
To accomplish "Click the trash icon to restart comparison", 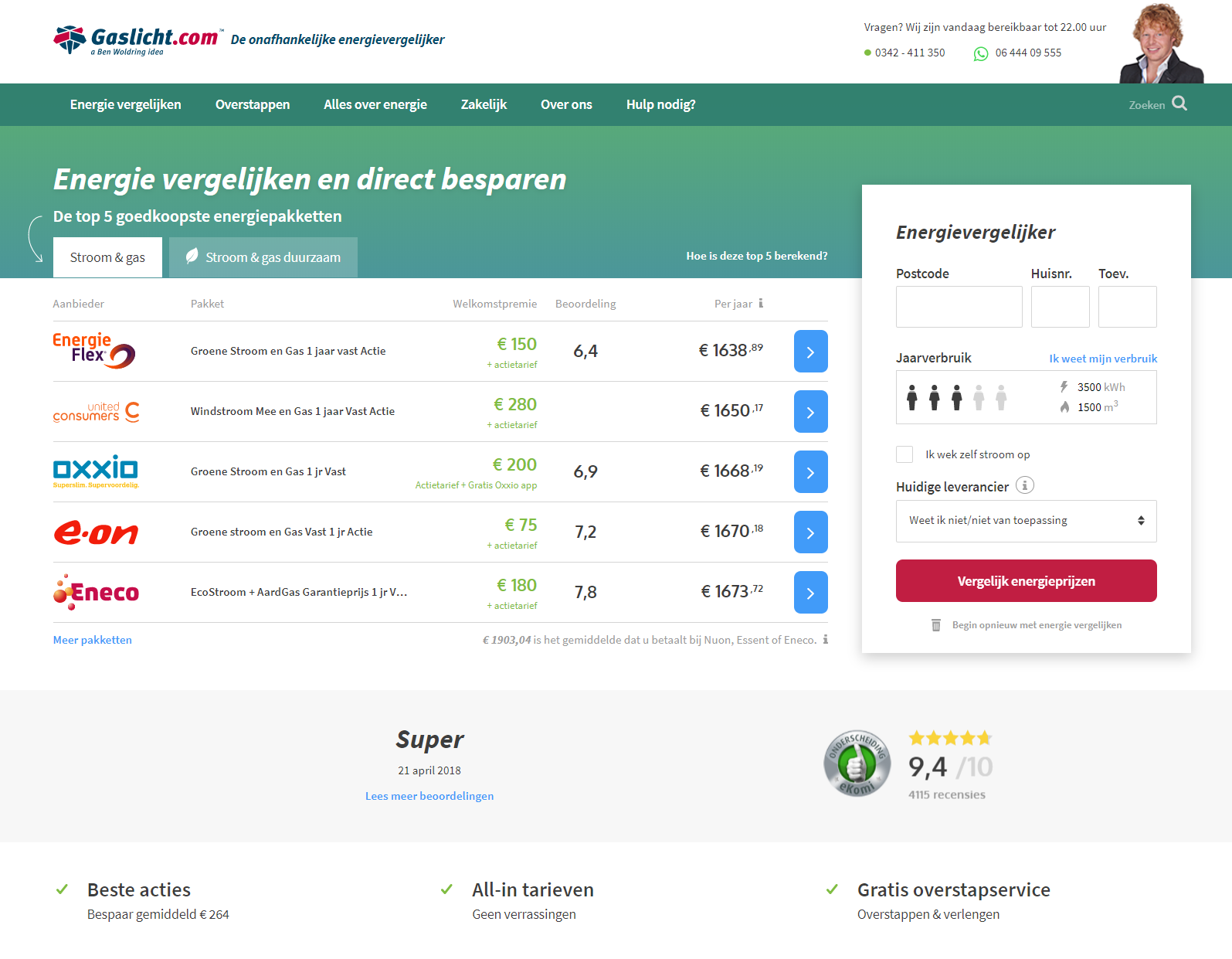I will pos(936,624).
